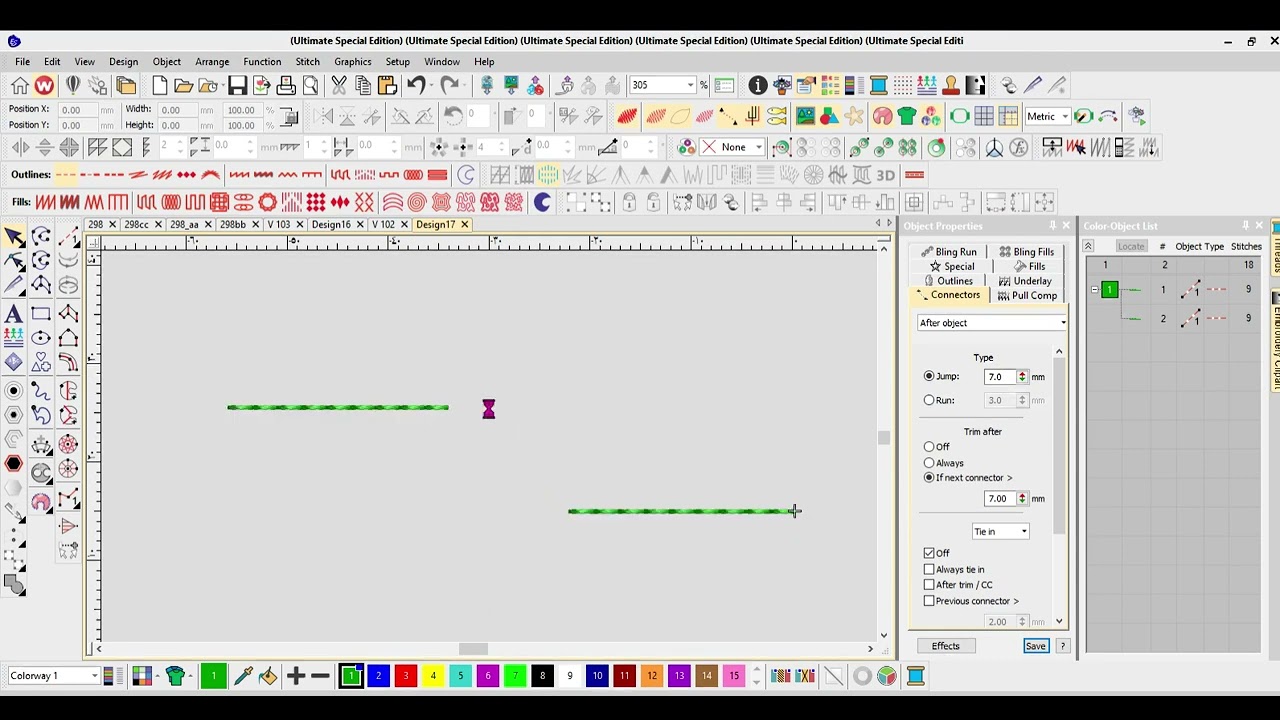Click the red W Wilcom icon
Screen dimensions: 1280x720
[x=44, y=86]
